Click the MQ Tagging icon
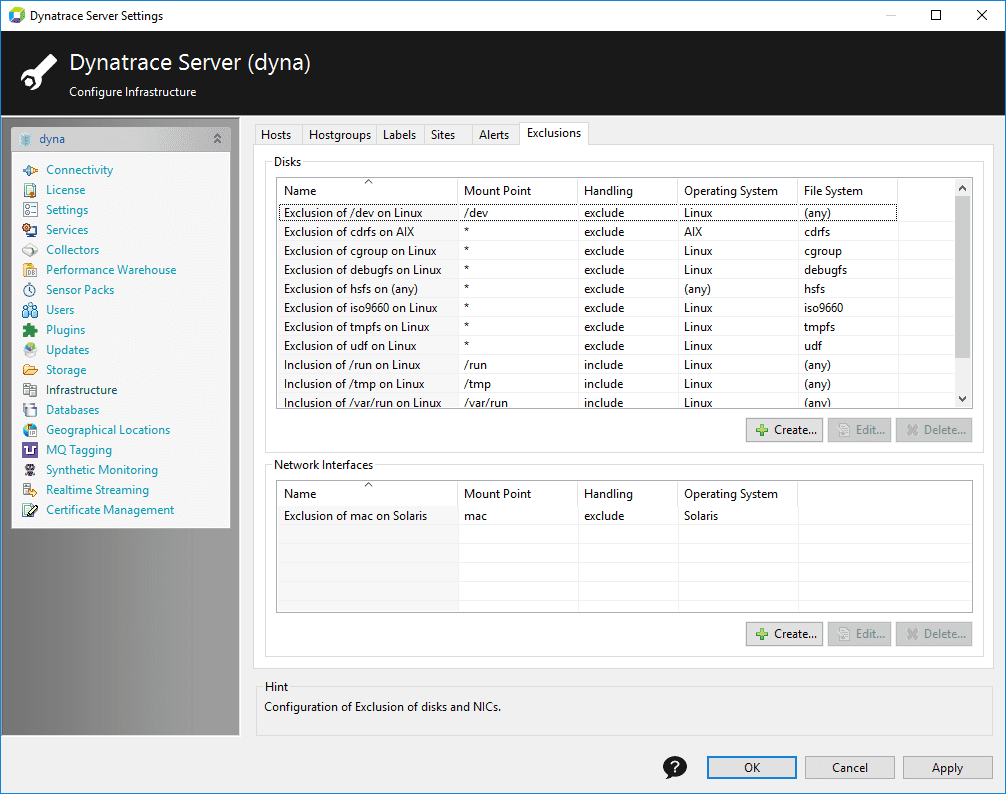This screenshot has width=1006, height=794. (x=30, y=450)
